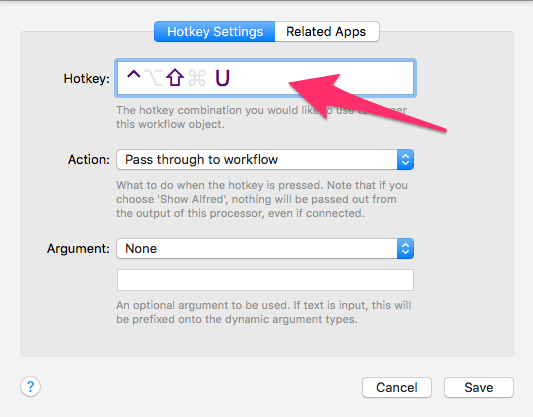Viewport: 533px width, 417px height.
Task: Click the 'Argument:' label
Action: coord(78,249)
